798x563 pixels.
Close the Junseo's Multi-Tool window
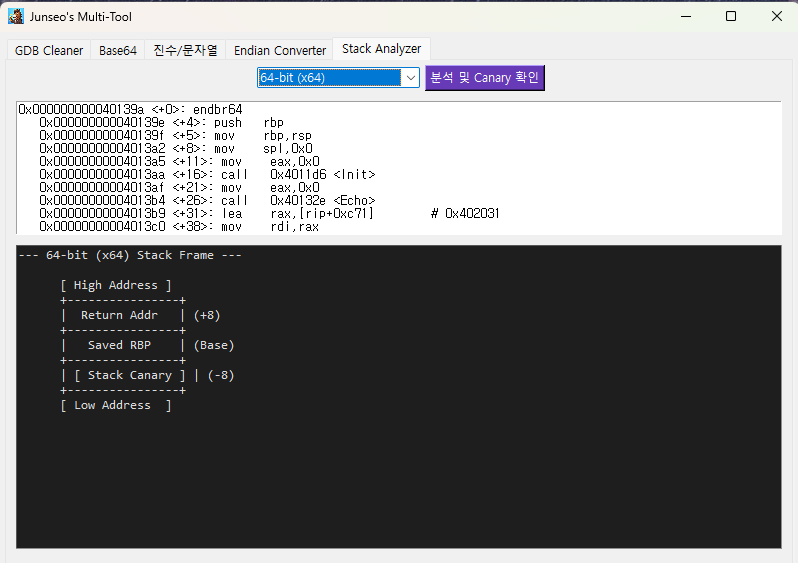[x=777, y=16]
